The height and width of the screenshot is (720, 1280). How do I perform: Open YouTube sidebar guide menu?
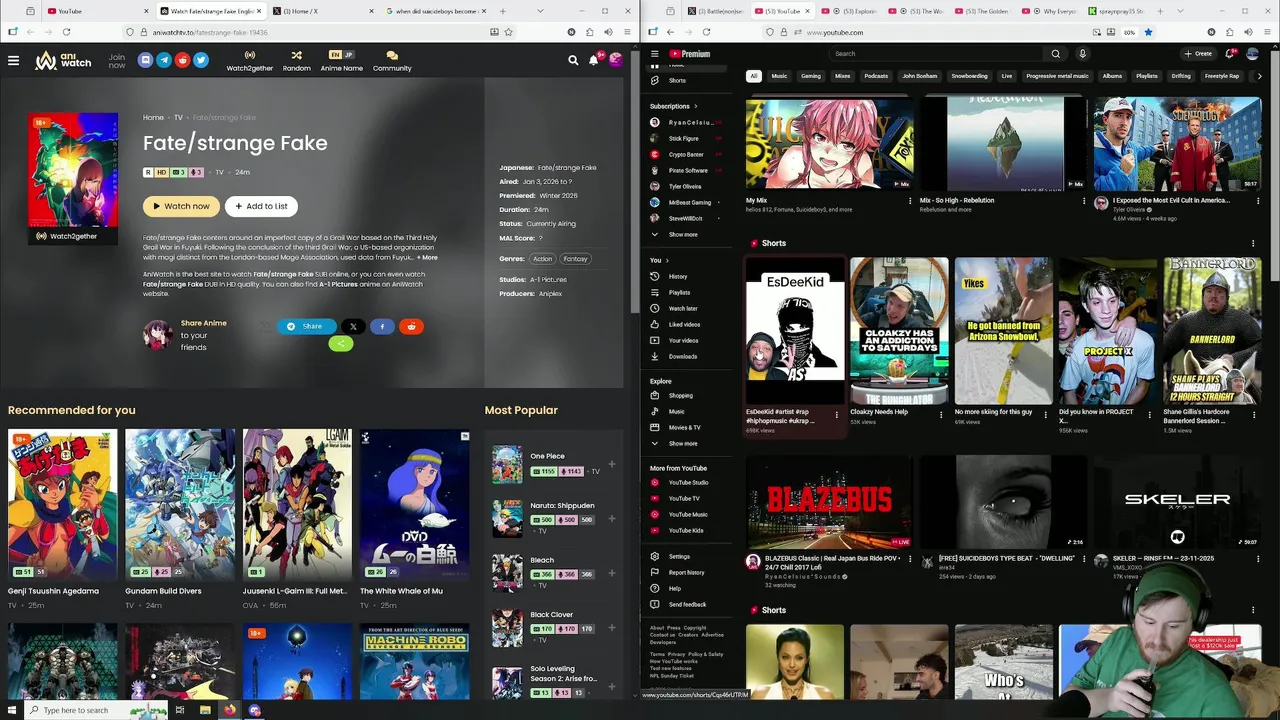click(x=654, y=54)
